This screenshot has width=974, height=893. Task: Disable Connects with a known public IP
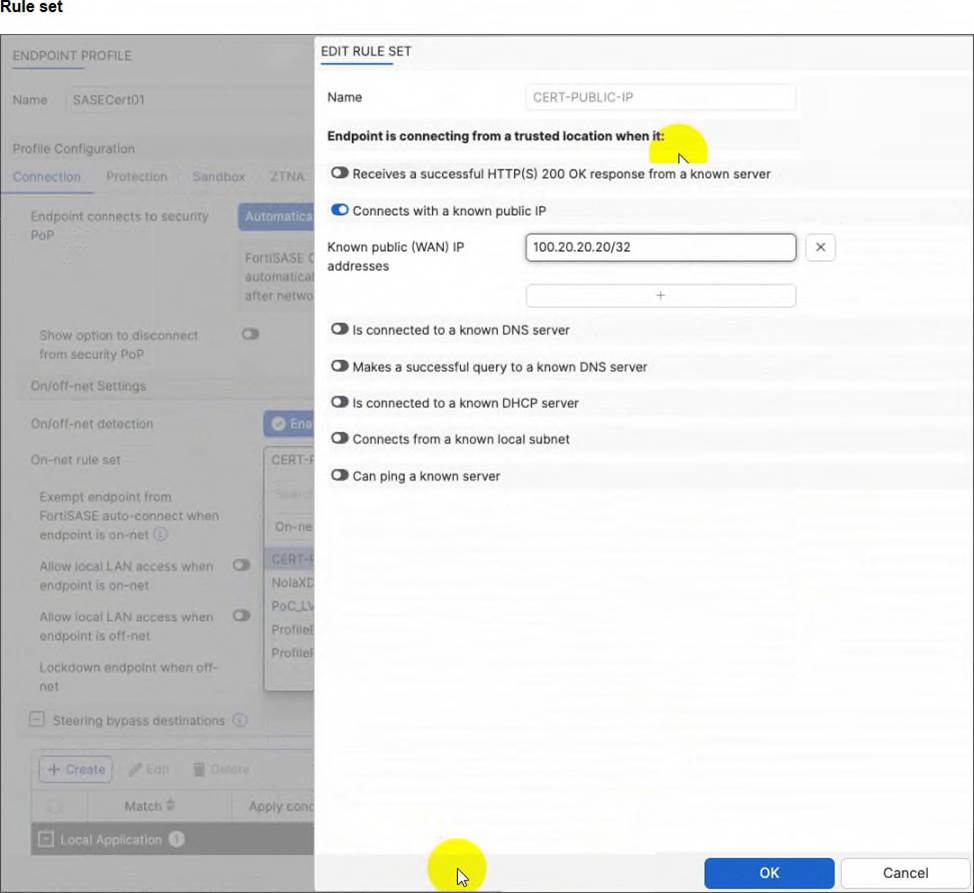(339, 210)
